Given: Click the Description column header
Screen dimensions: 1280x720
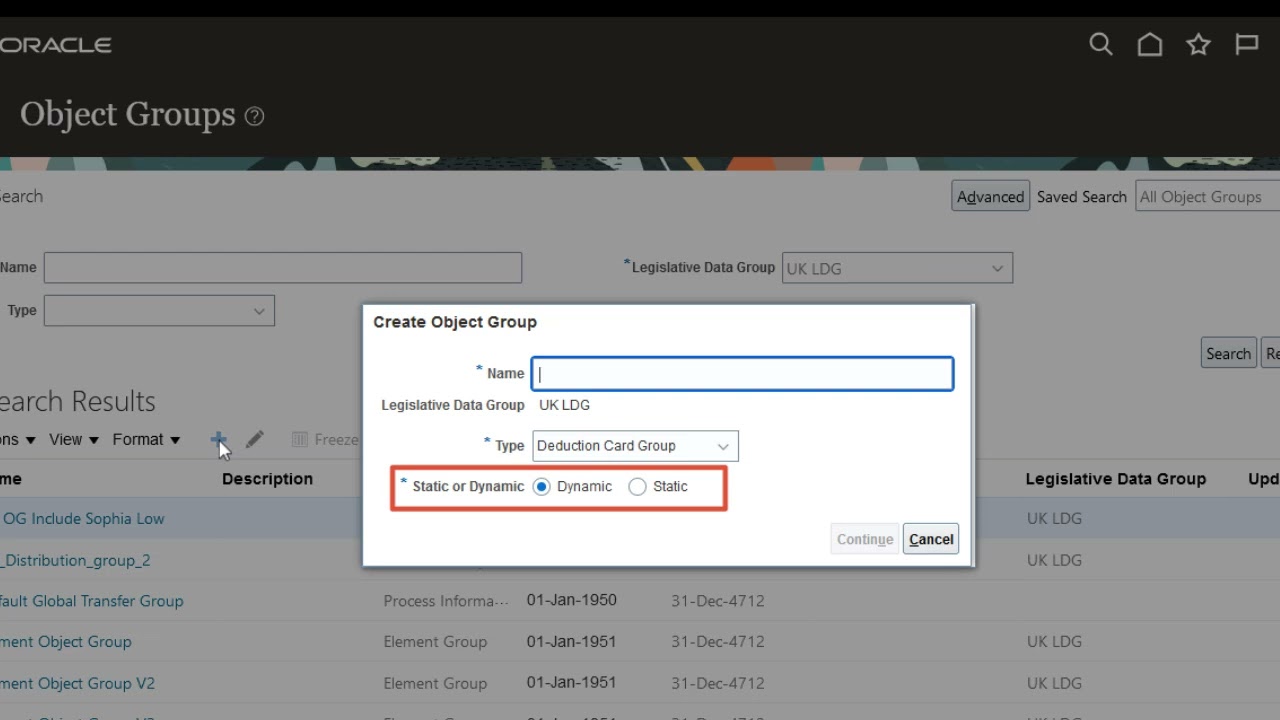Looking at the screenshot, I should (267, 479).
